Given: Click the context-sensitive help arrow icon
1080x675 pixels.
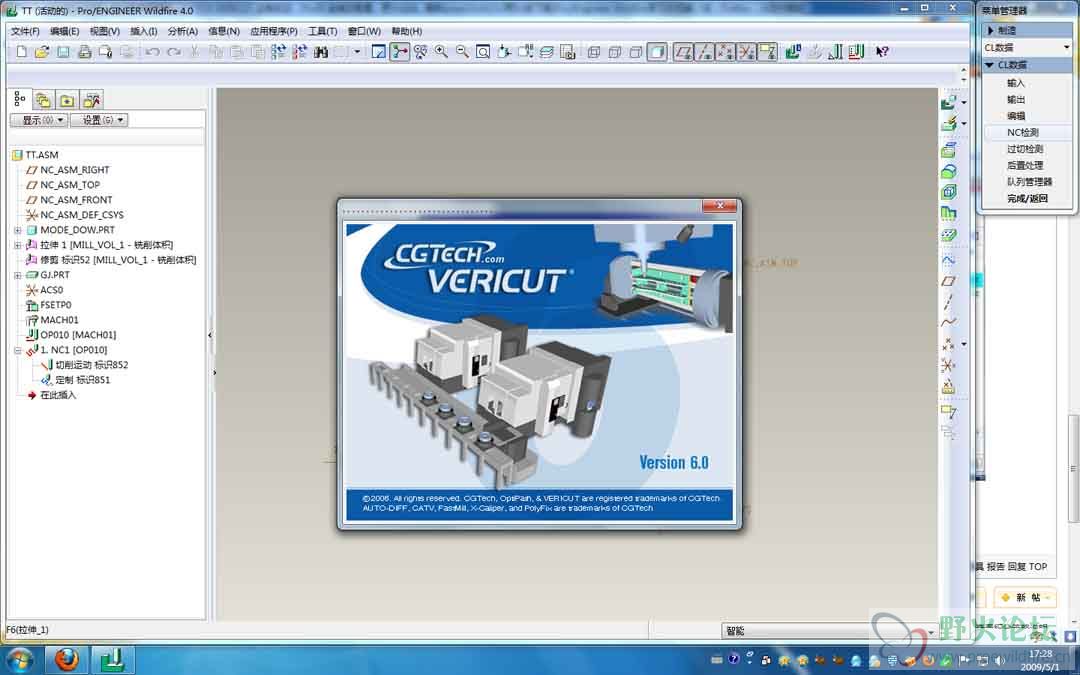Looking at the screenshot, I should click(882, 52).
